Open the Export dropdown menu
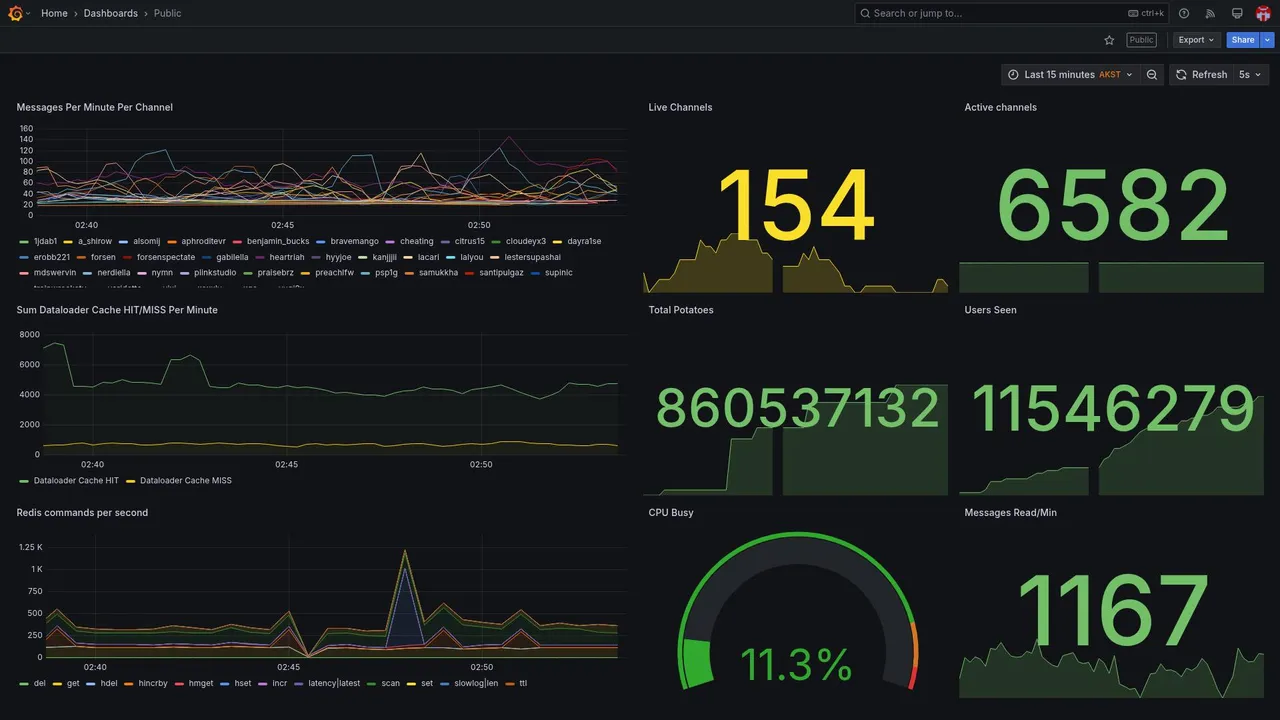 [x=1196, y=40]
